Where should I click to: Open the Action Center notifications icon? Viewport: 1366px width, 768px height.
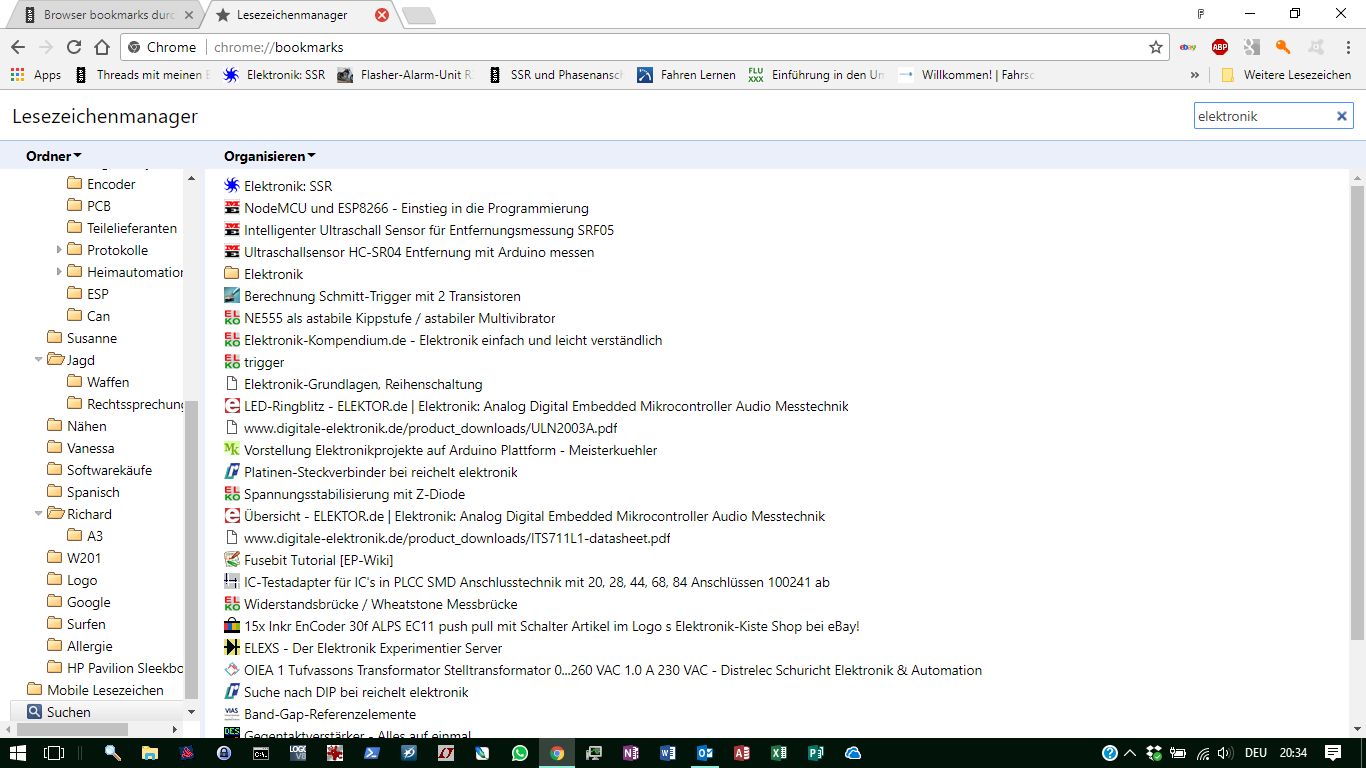pos(1333,753)
